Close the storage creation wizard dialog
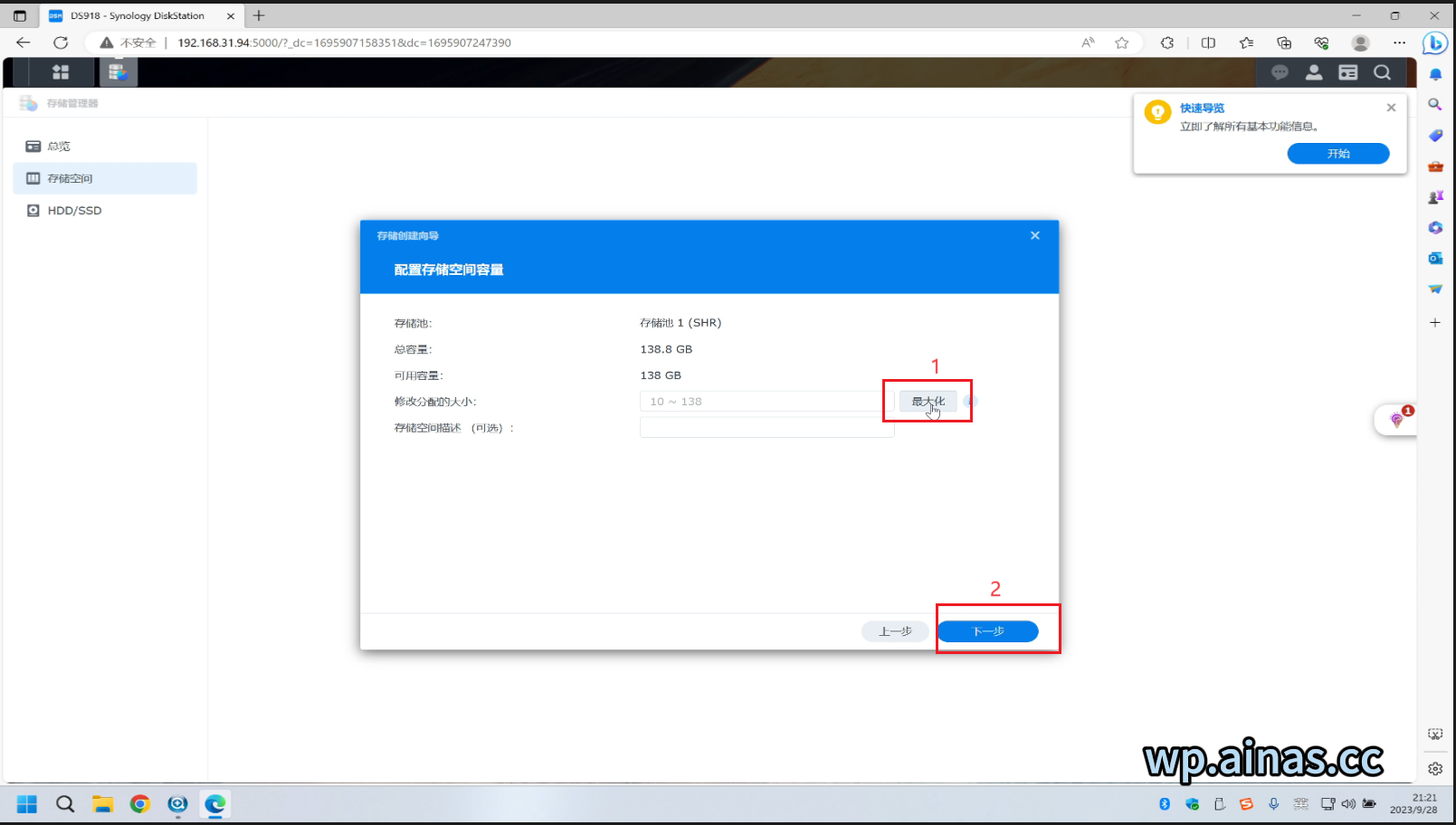Image resolution: width=1456 pixels, height=825 pixels. pyautogui.click(x=1035, y=235)
